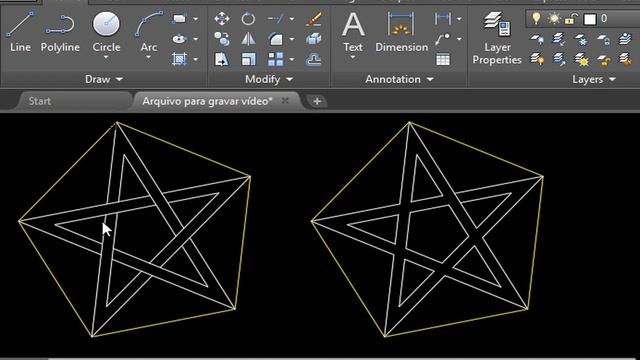Click layer 0 white color swatch
The width and height of the screenshot is (640, 360).
590,19
